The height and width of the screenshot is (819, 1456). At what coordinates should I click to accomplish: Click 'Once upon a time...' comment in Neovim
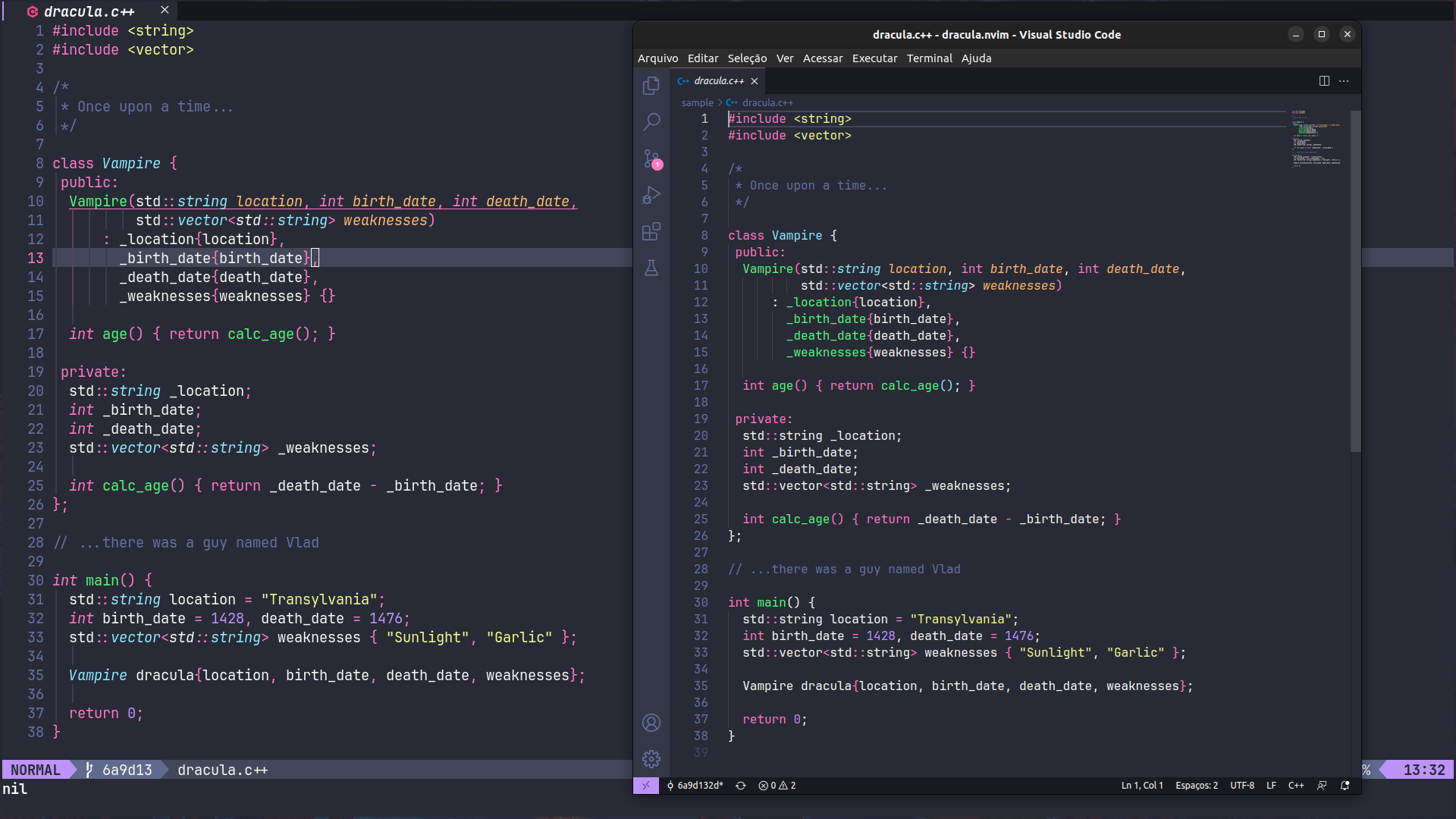coord(155,107)
